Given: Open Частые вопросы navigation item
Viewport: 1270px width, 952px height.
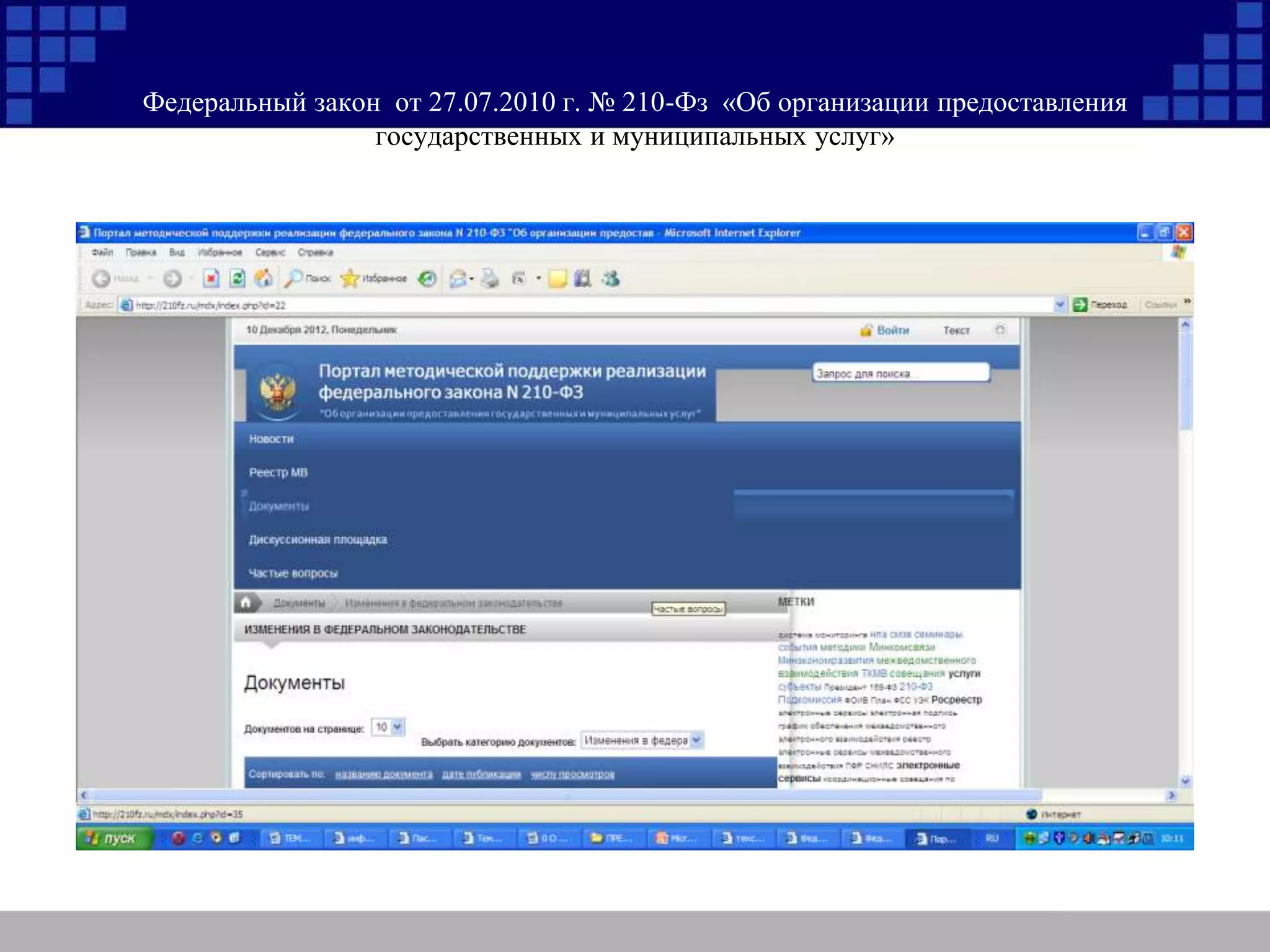Looking at the screenshot, I should 293,573.
